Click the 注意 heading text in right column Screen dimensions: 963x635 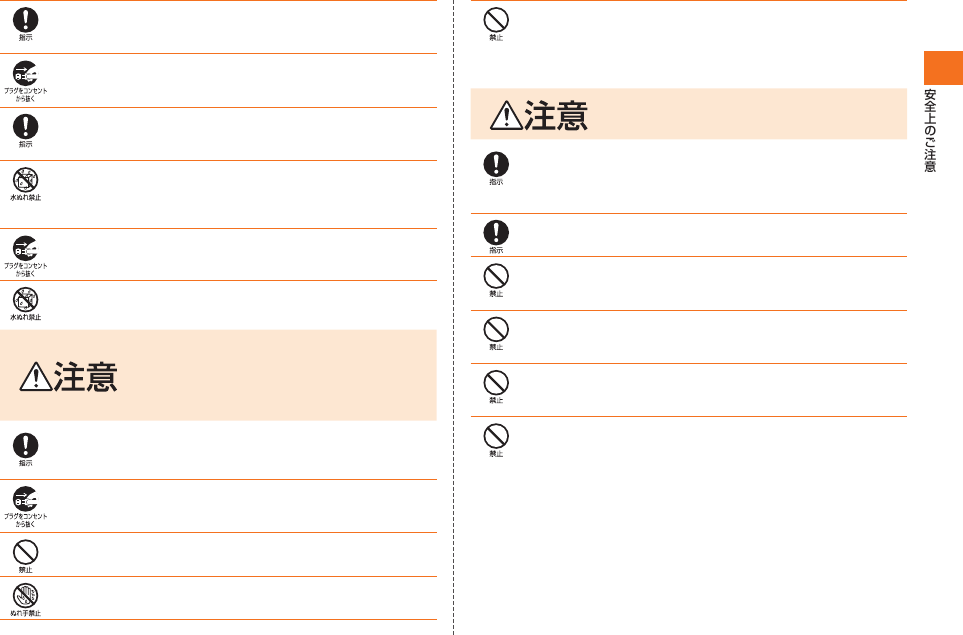556,116
